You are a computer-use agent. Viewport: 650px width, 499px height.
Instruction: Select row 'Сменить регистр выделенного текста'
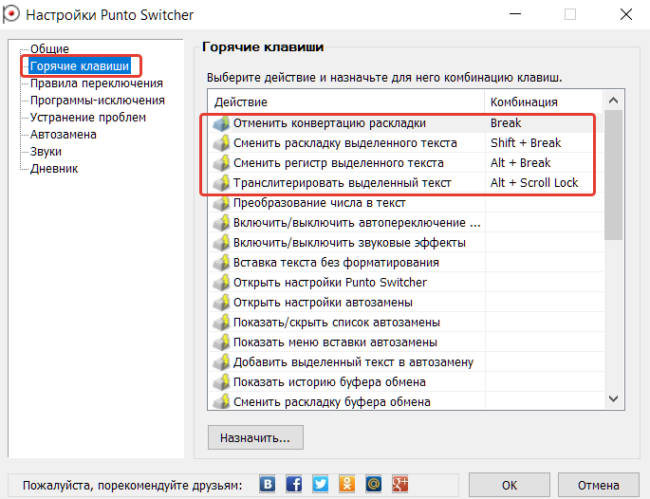tap(406, 163)
